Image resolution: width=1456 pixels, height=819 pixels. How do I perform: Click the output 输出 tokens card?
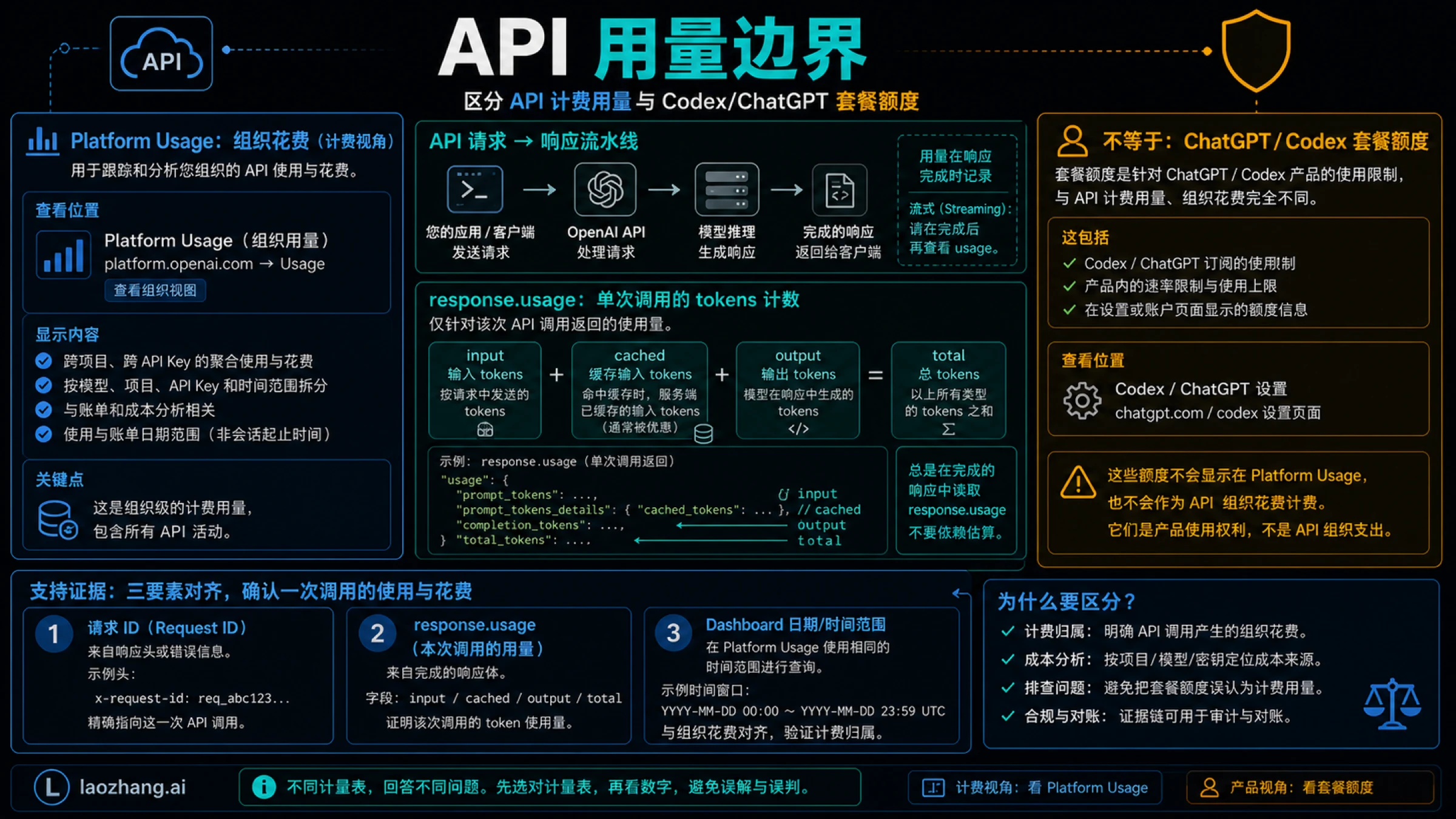tap(798, 390)
